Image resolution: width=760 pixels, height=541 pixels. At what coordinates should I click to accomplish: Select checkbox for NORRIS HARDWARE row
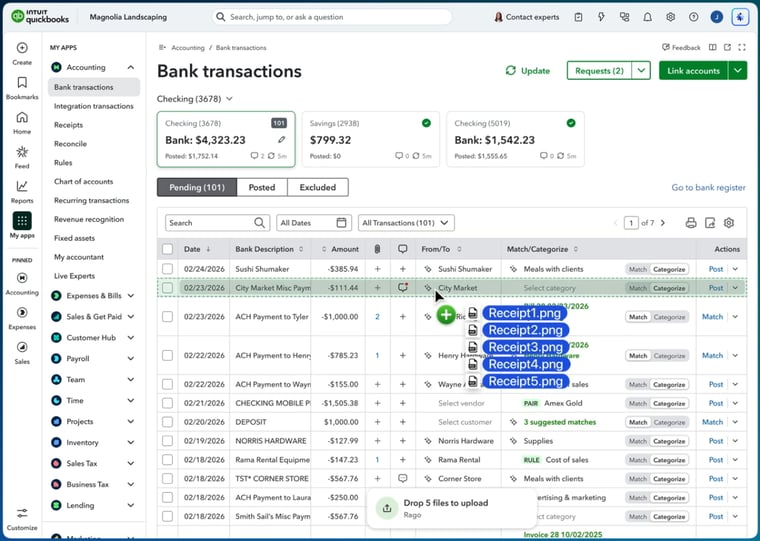point(167,441)
